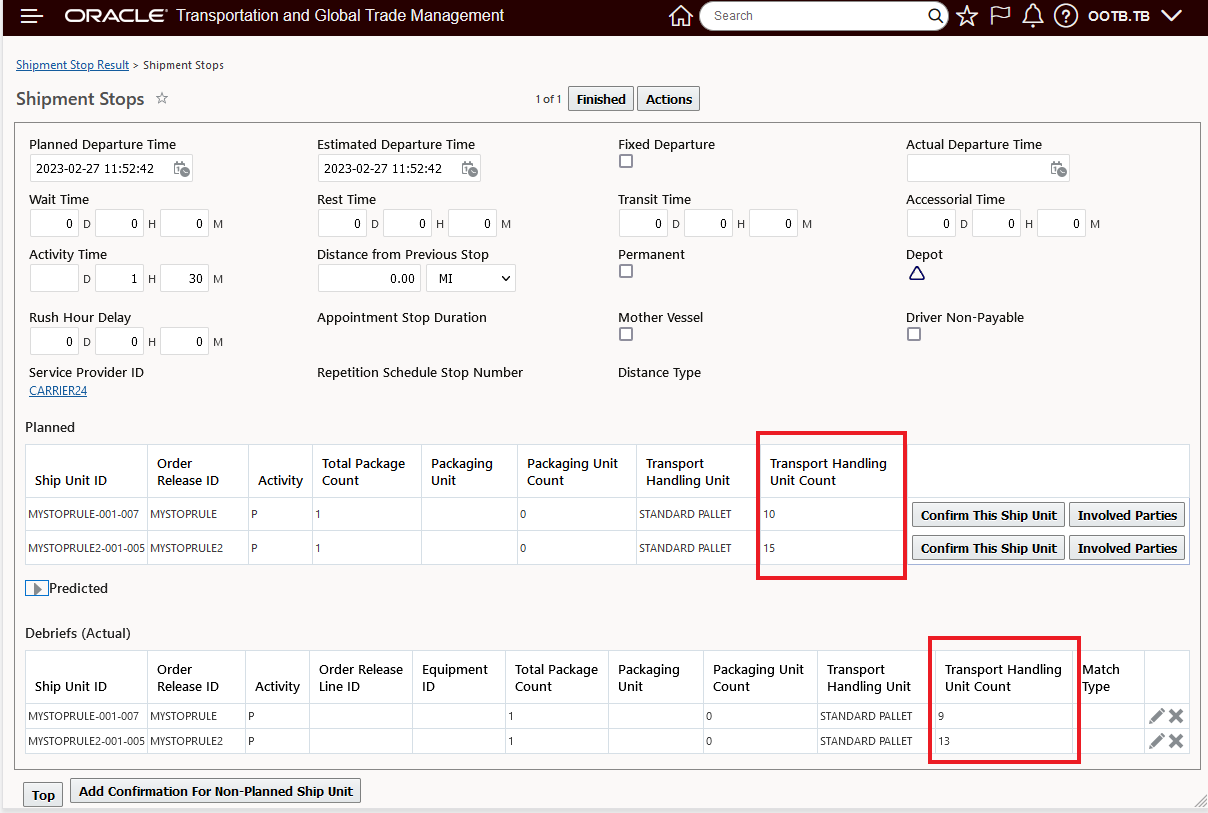This screenshot has width=1208, height=813.
Task: Open the flag icon in header
Action: [x=1000, y=16]
